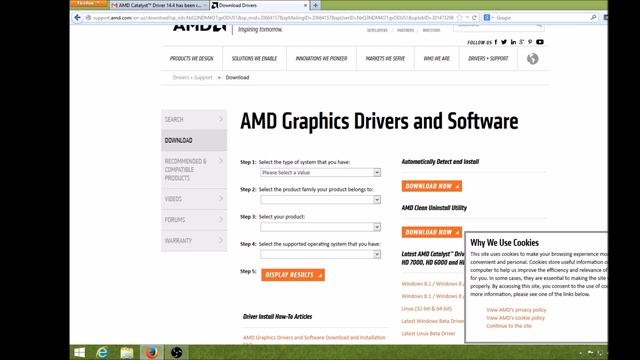Open AMD's Google Plus icon
The image size is (640, 360).
tap(522, 42)
